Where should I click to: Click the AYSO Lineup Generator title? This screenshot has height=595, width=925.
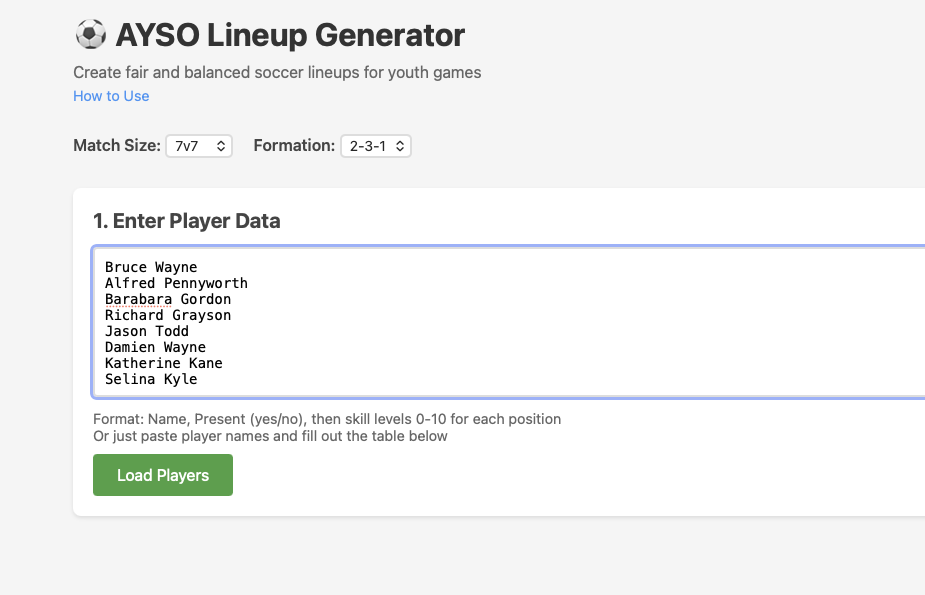(x=290, y=34)
